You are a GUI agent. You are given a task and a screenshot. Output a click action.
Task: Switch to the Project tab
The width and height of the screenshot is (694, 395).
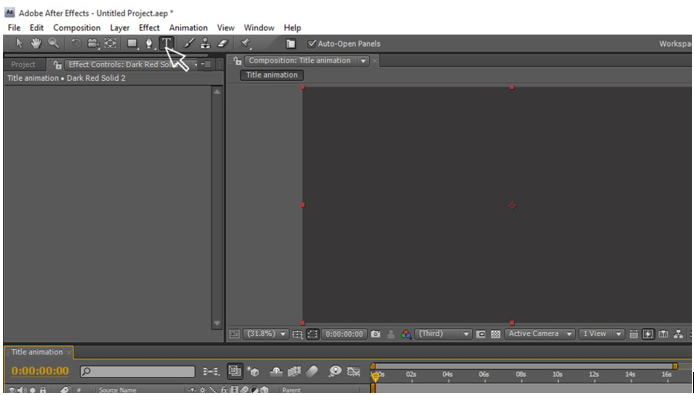(x=23, y=65)
